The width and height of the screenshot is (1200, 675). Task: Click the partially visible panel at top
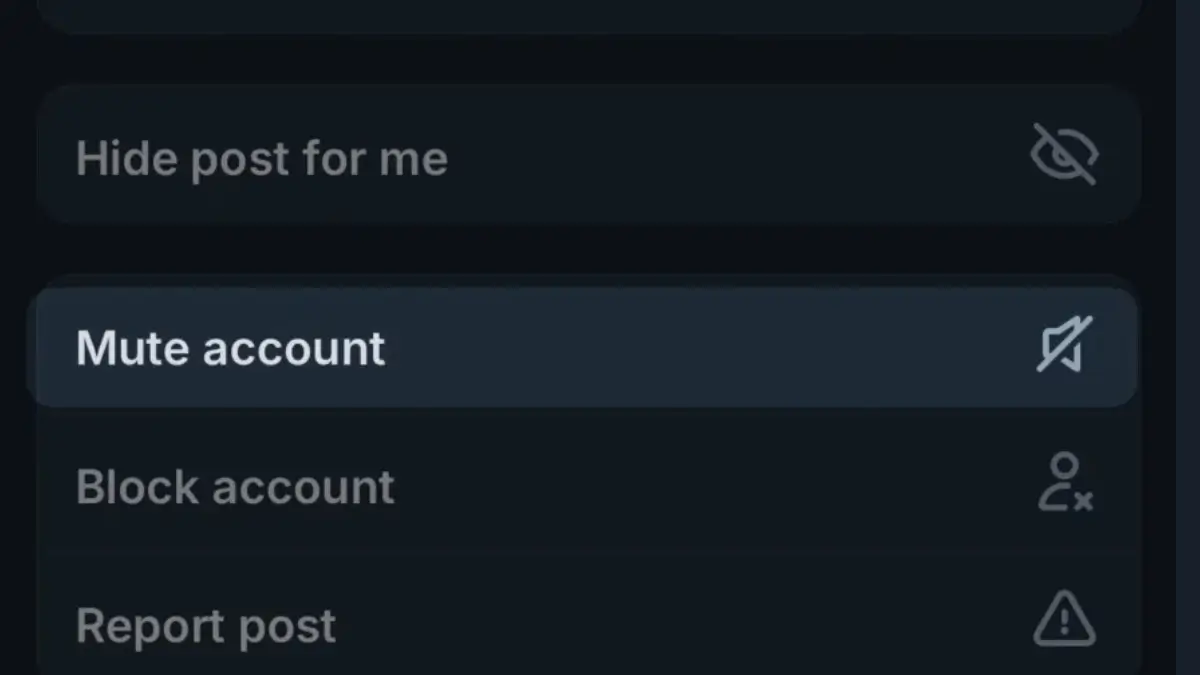pyautogui.click(x=590, y=14)
